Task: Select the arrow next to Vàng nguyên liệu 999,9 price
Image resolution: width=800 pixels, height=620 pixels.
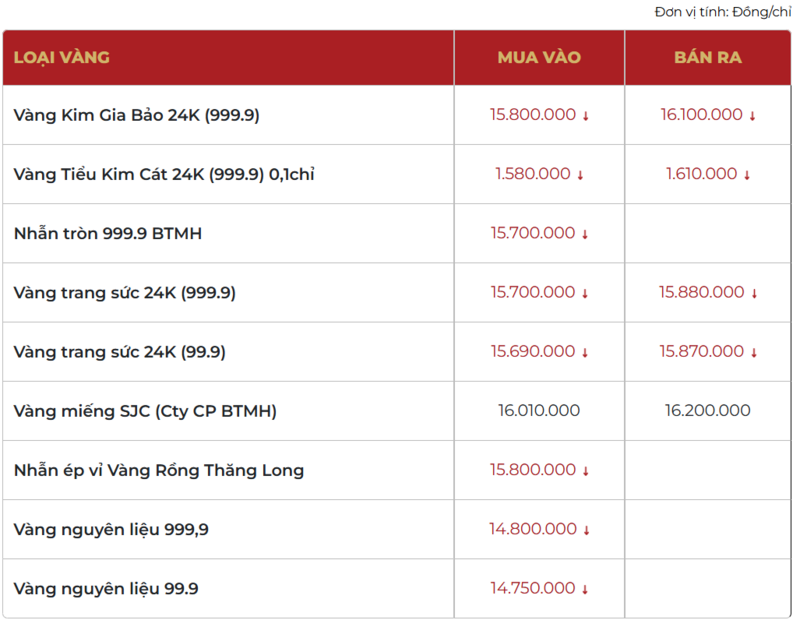Action: click(585, 529)
